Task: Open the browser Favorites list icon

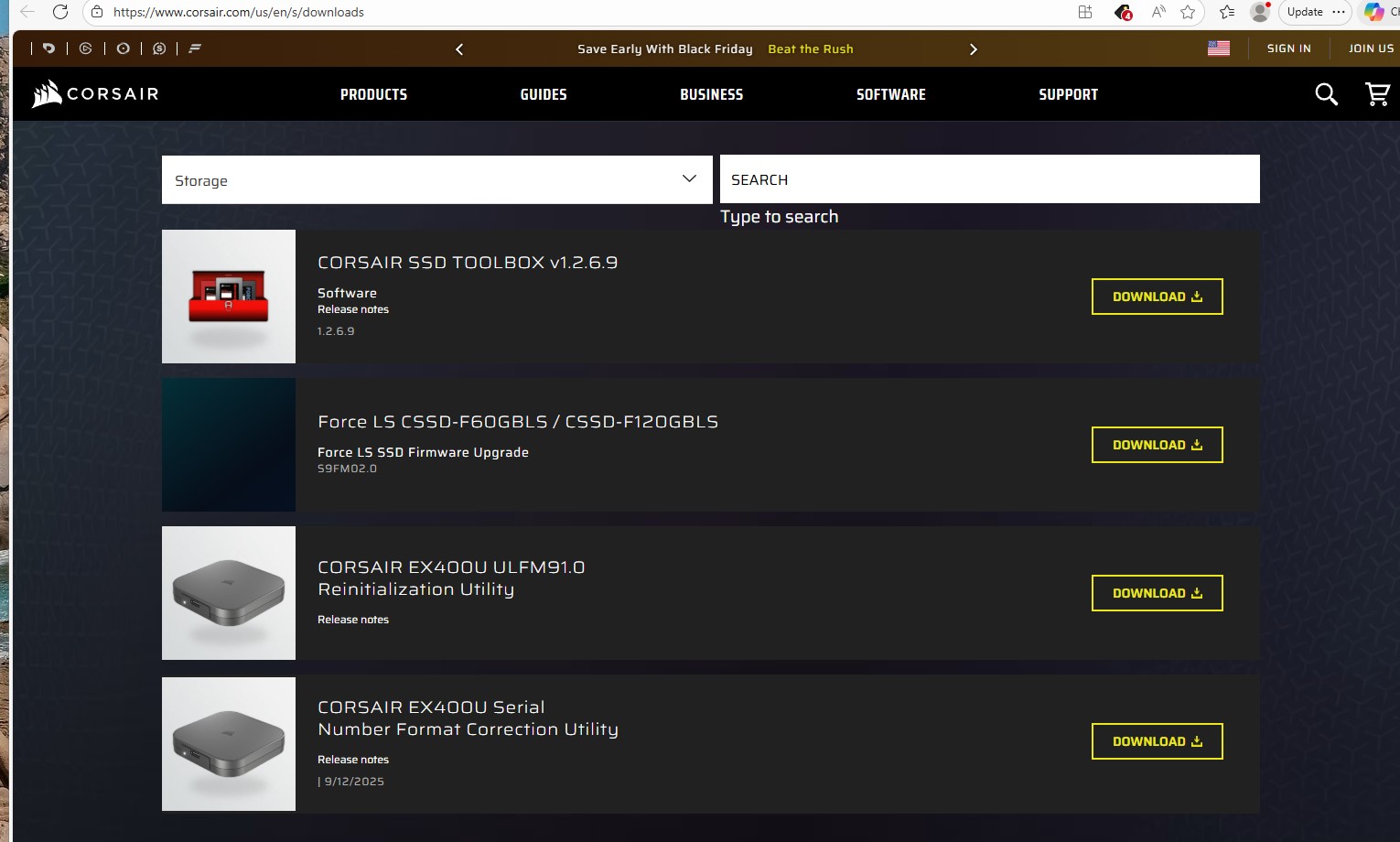Action: click(x=1227, y=12)
